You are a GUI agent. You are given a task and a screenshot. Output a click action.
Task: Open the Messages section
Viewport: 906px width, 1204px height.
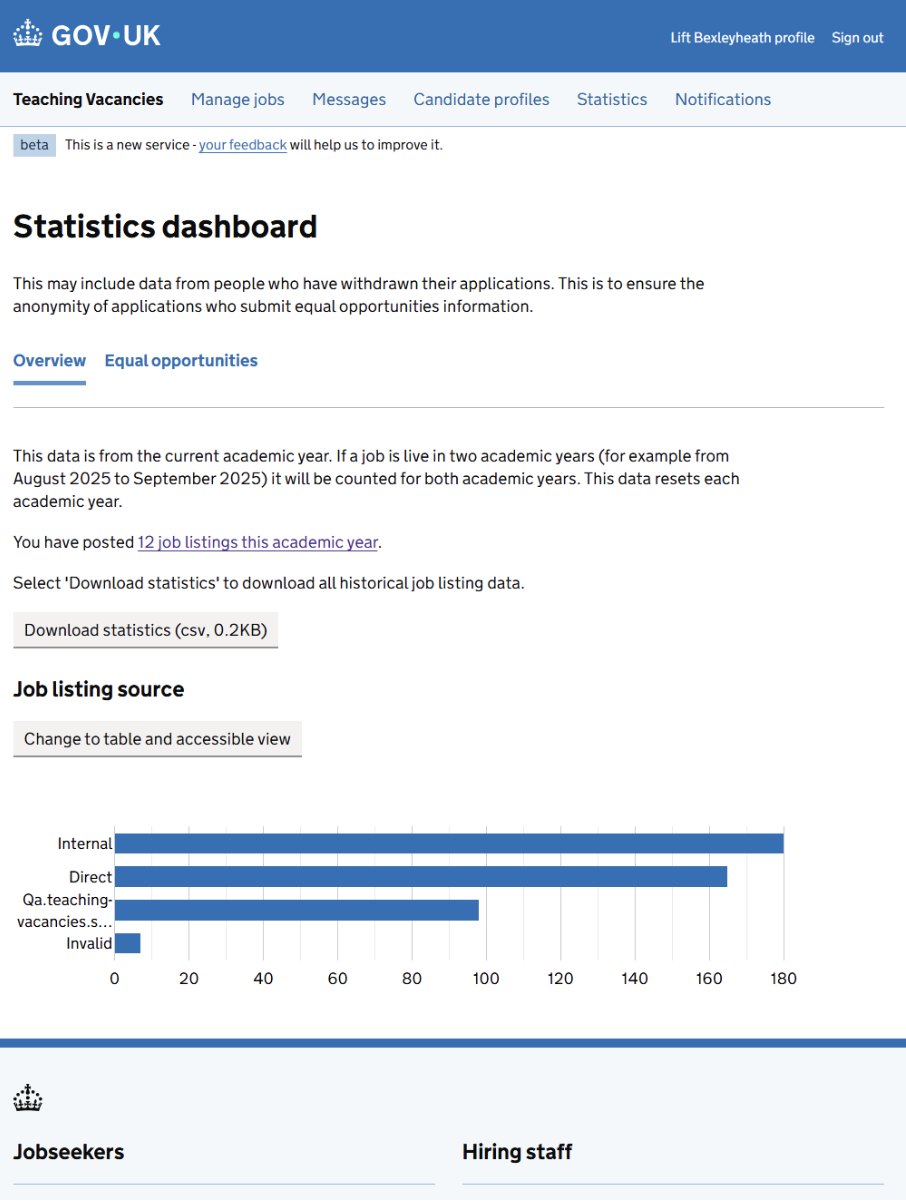pos(349,99)
